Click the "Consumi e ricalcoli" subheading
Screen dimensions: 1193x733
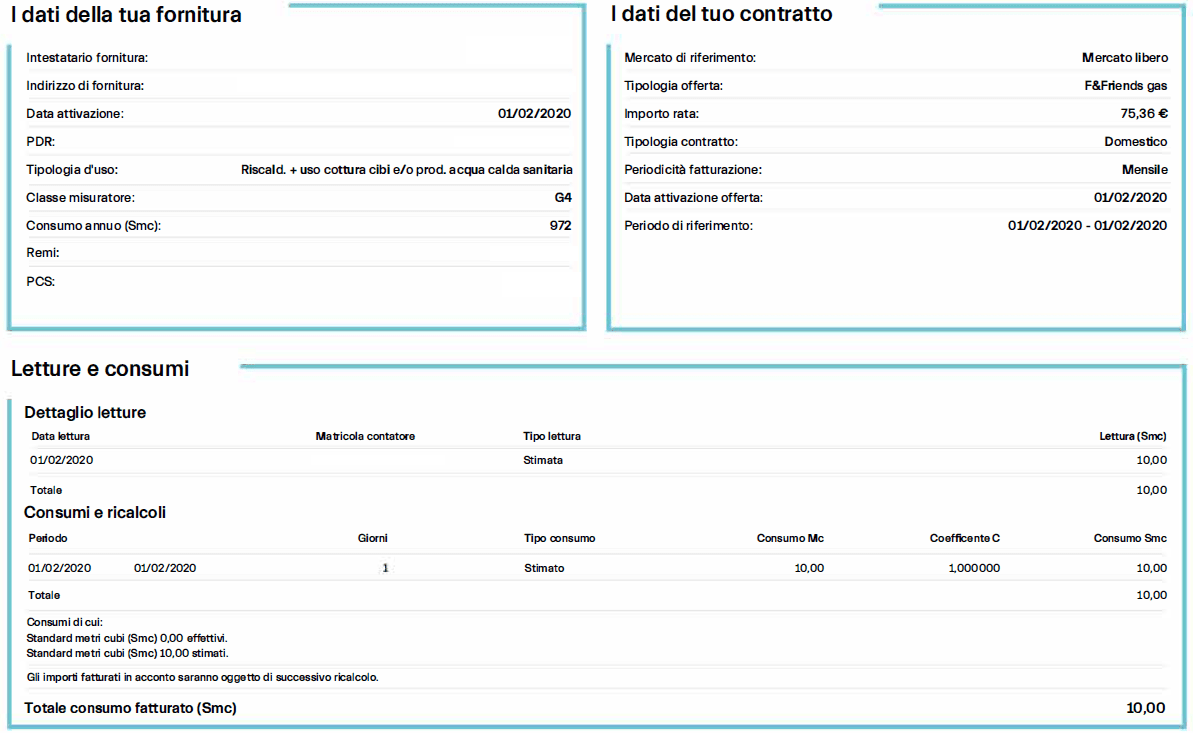click(x=95, y=512)
